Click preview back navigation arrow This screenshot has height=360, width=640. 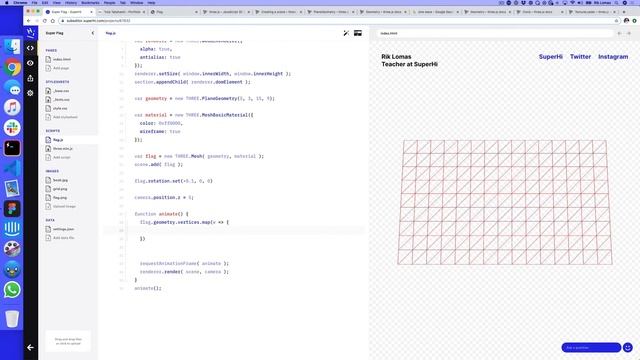pyautogui.click(x=620, y=33)
